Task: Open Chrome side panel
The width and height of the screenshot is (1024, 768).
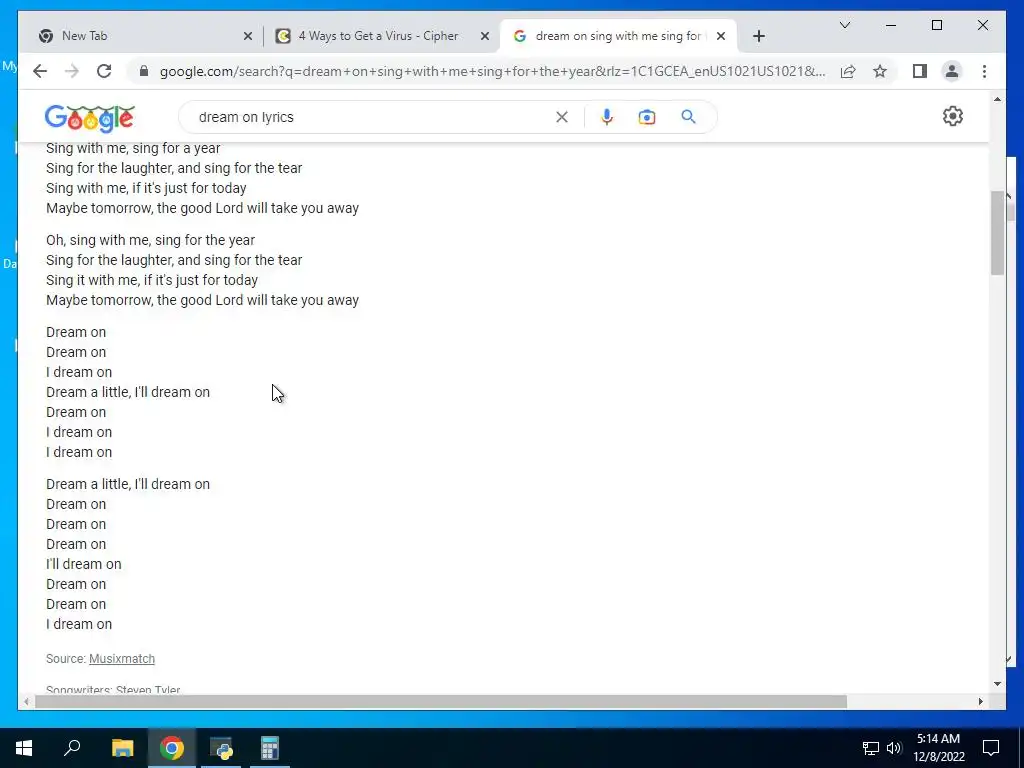Action: tap(920, 71)
